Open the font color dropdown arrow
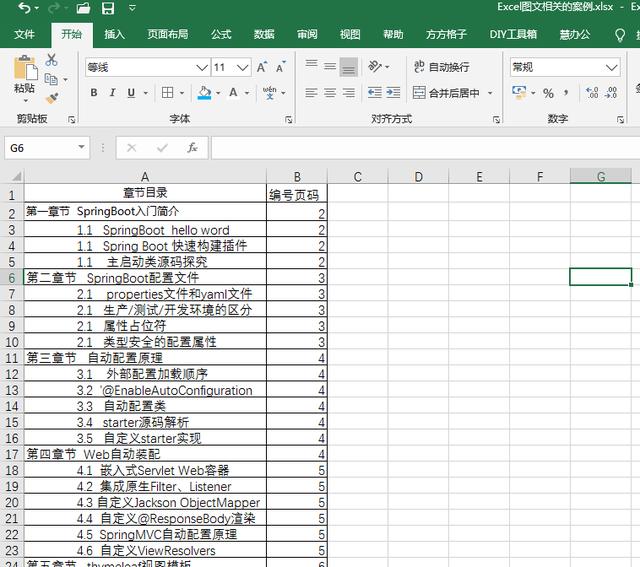Viewport: 640px width, 567px height. (247, 93)
